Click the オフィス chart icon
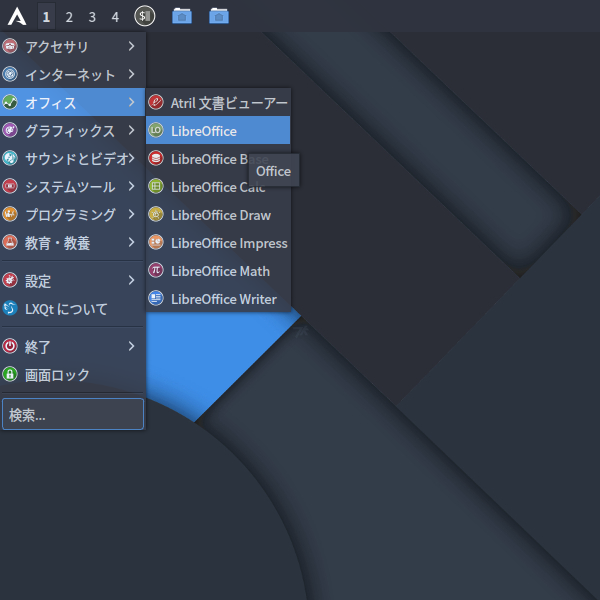The image size is (600, 600). (x=10, y=102)
